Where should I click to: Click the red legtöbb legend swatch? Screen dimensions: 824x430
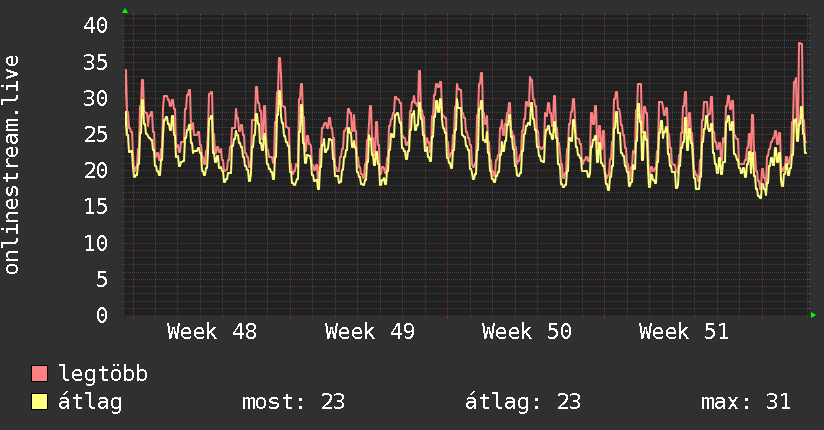40,374
